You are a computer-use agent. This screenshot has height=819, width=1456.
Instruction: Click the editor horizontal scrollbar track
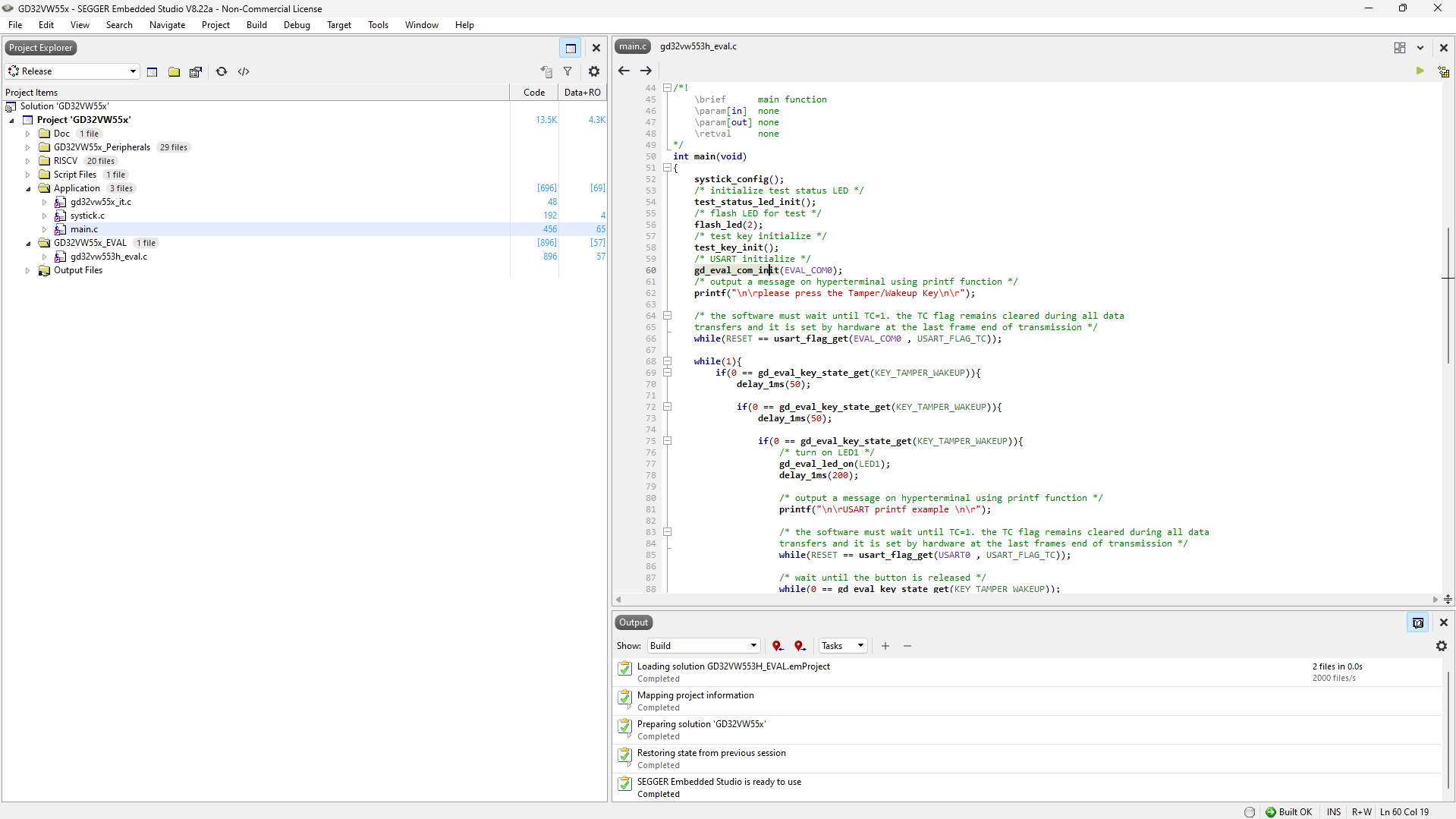tap(1026, 600)
